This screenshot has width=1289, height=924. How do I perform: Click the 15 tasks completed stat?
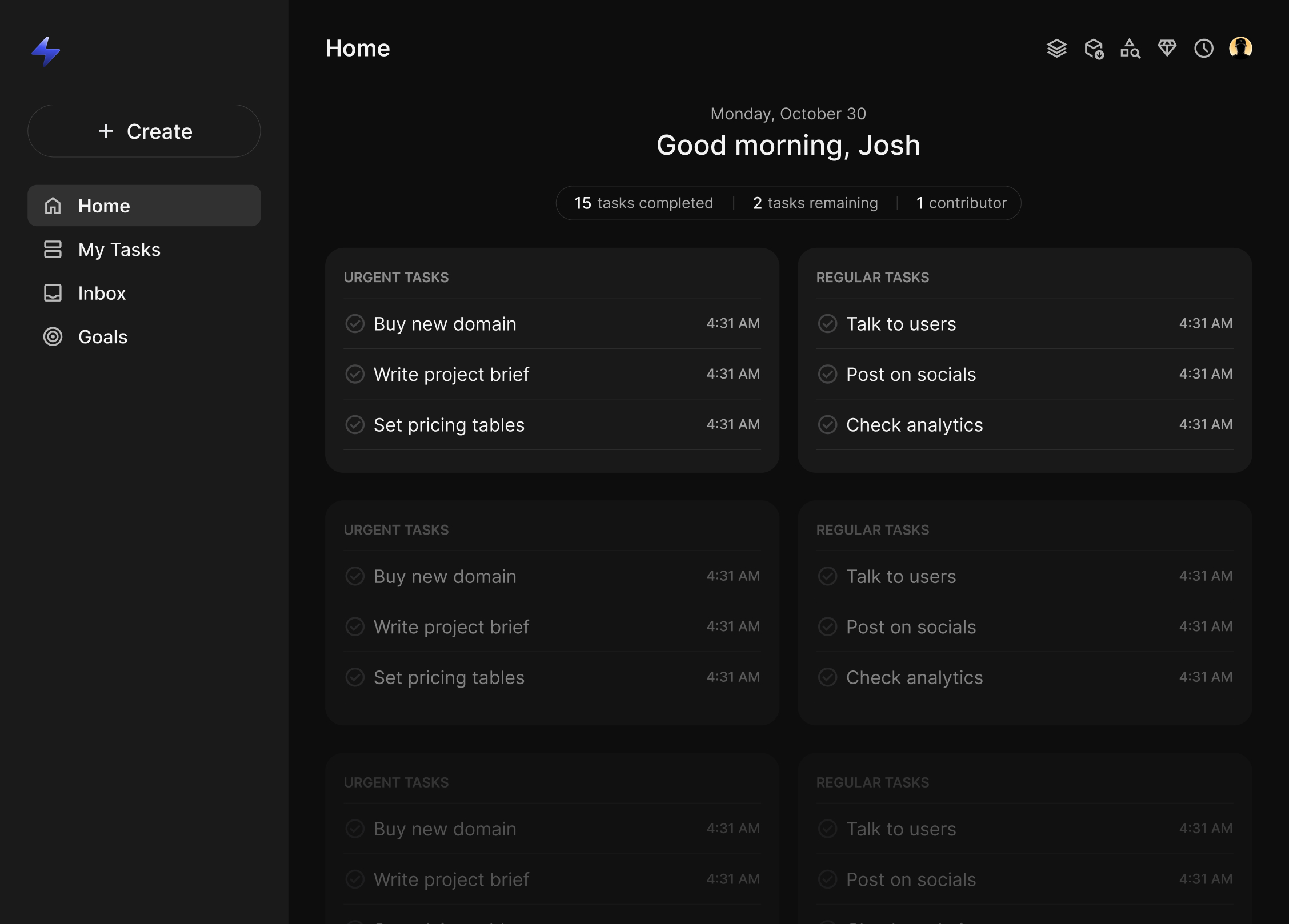643,203
